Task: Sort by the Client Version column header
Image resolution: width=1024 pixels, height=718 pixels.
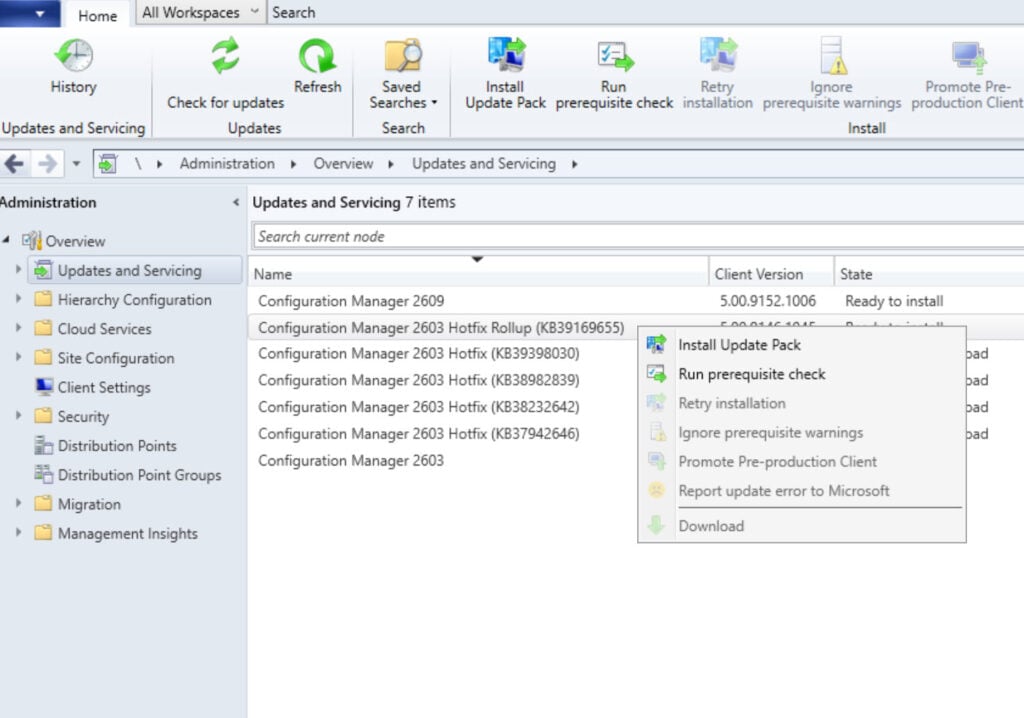Action: (771, 274)
